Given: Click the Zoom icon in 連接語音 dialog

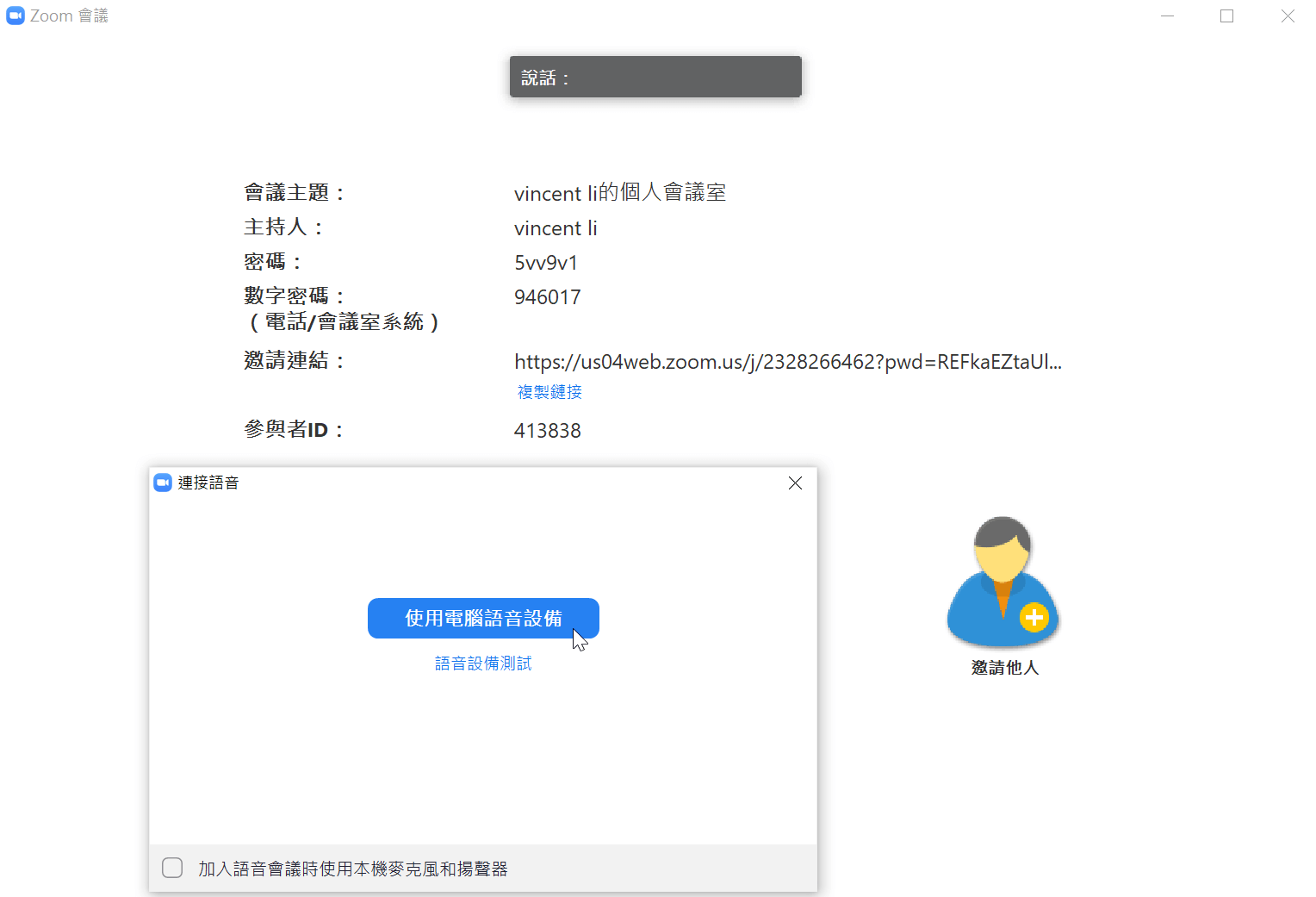Looking at the screenshot, I should coord(163,483).
